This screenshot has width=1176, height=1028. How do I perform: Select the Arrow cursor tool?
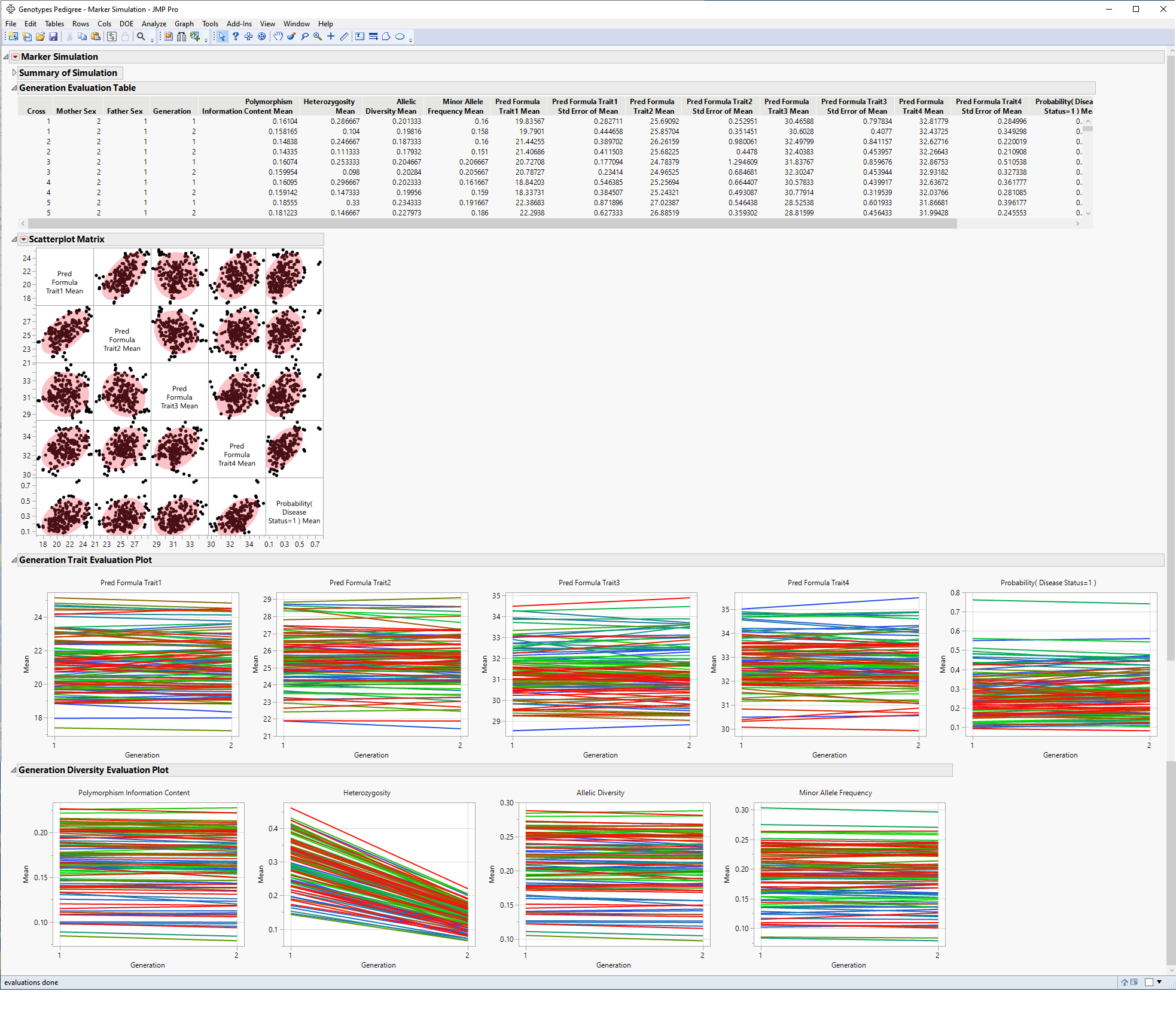222,37
